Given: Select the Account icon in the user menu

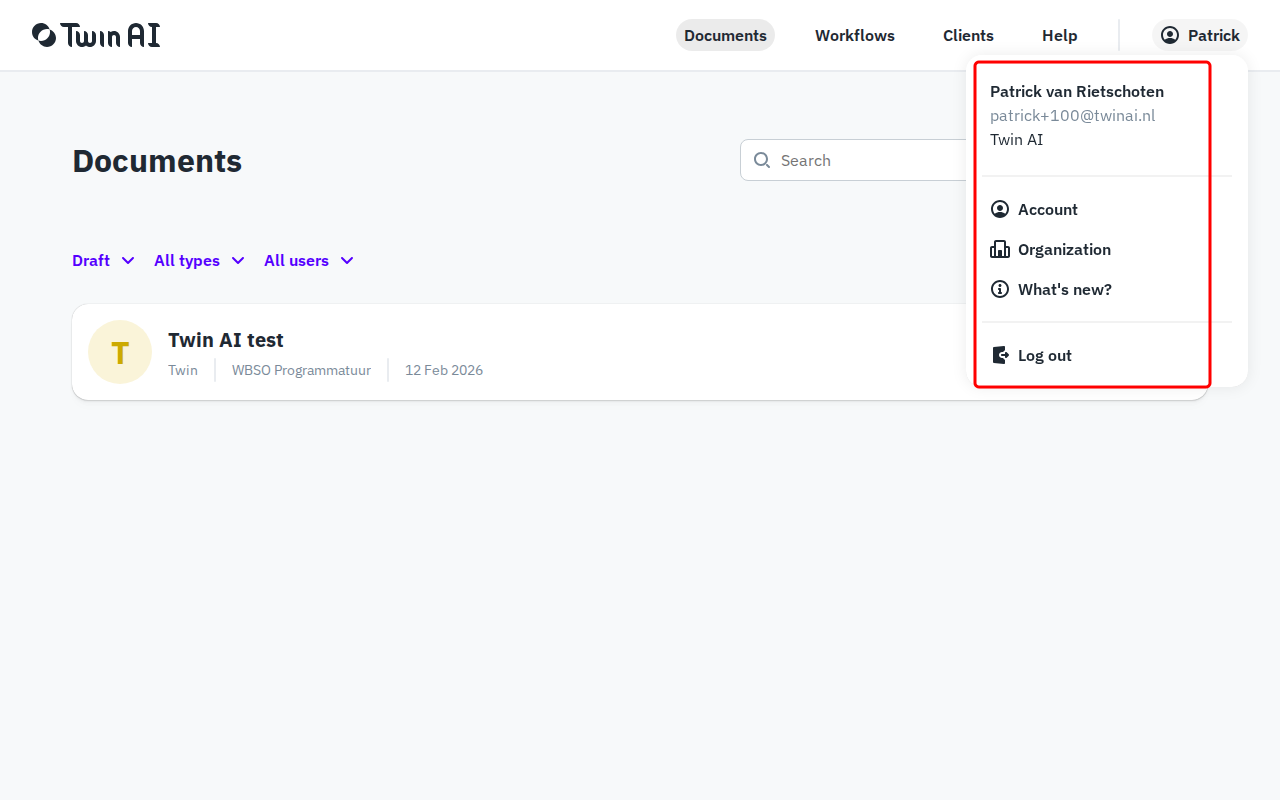Looking at the screenshot, I should [x=1000, y=209].
